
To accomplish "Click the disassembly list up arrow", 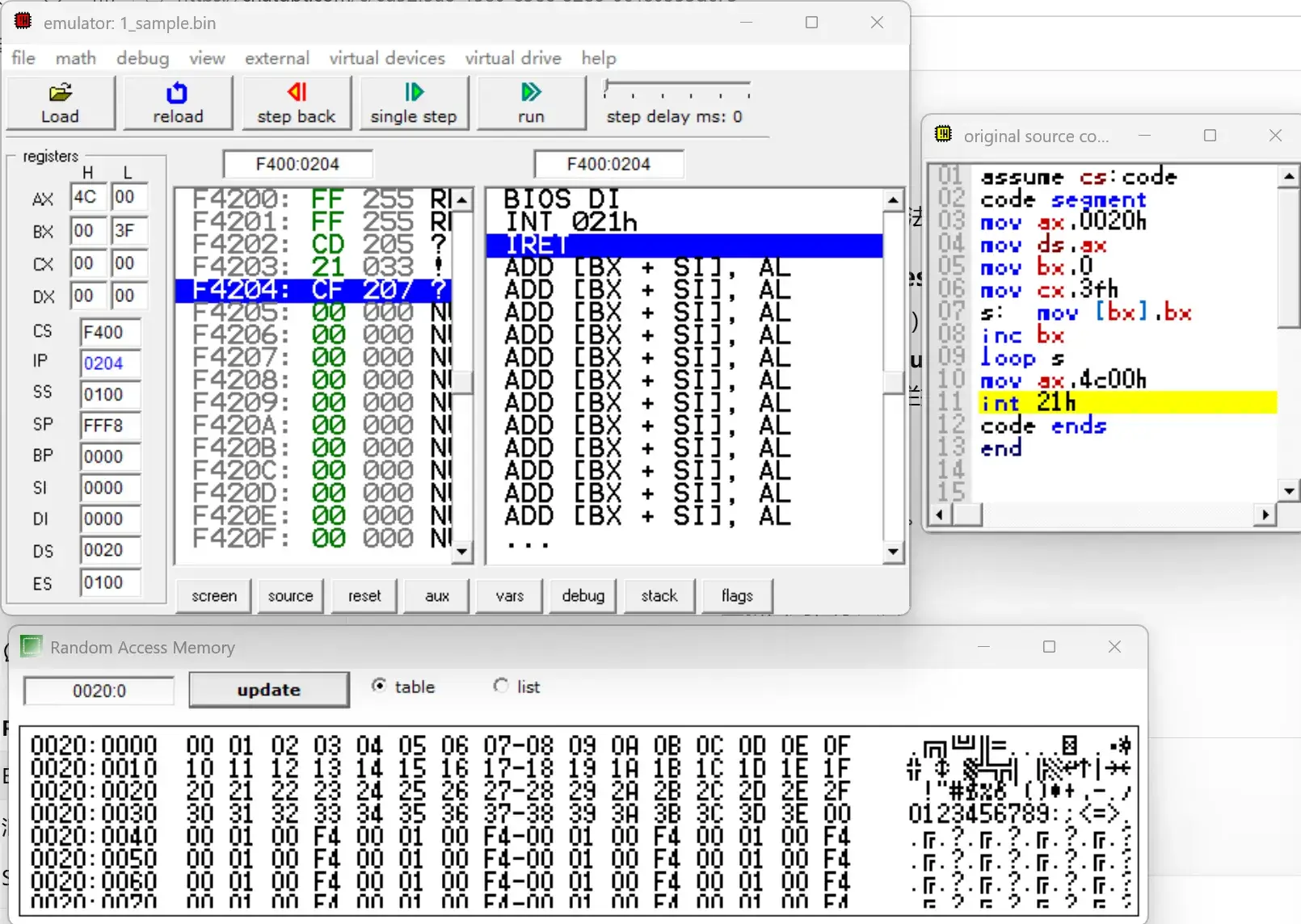I will click(893, 199).
